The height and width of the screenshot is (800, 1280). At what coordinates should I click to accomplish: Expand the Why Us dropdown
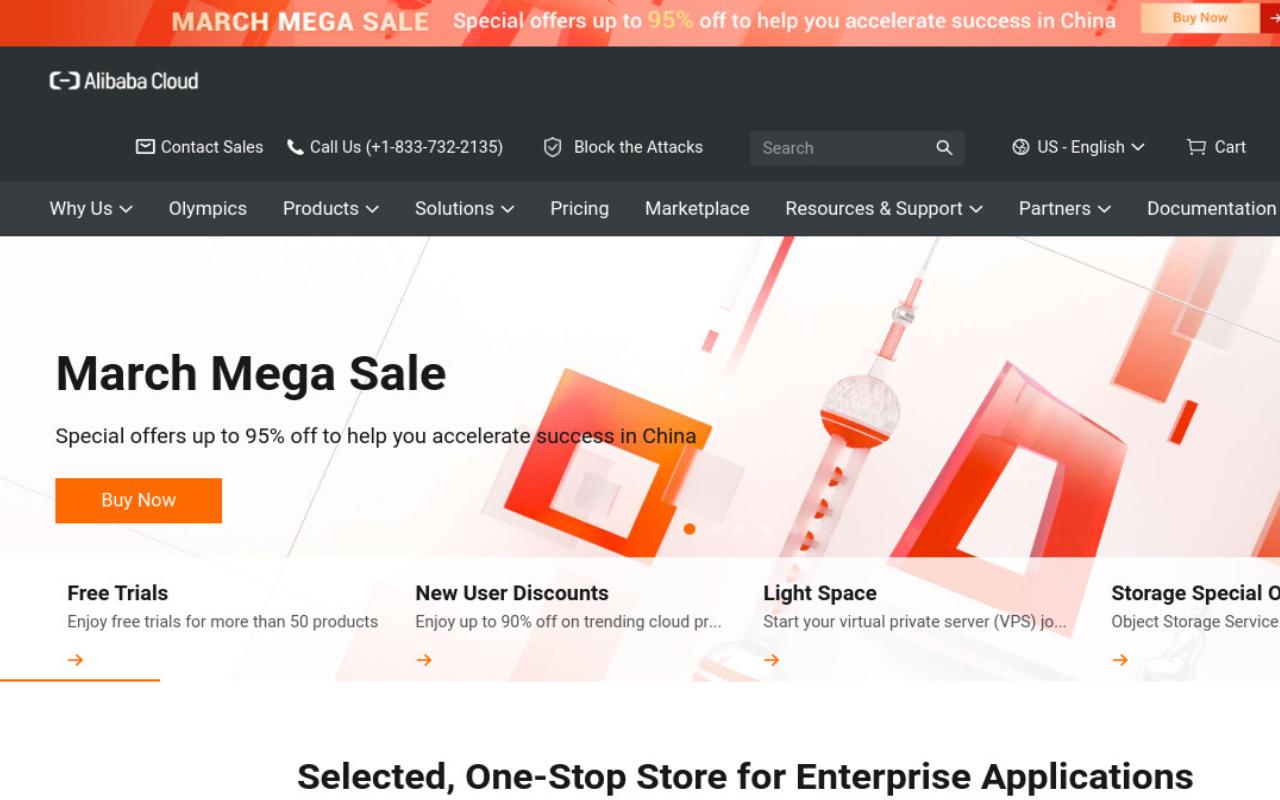(91, 208)
